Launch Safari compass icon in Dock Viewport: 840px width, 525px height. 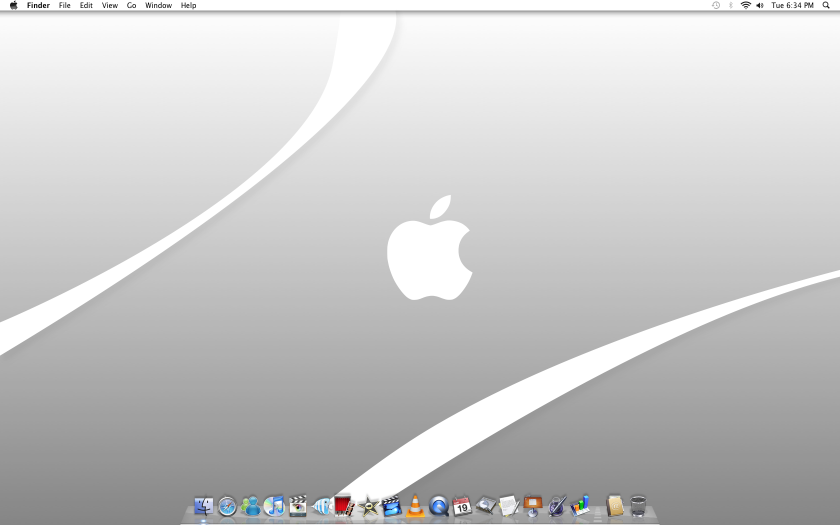pyautogui.click(x=227, y=506)
